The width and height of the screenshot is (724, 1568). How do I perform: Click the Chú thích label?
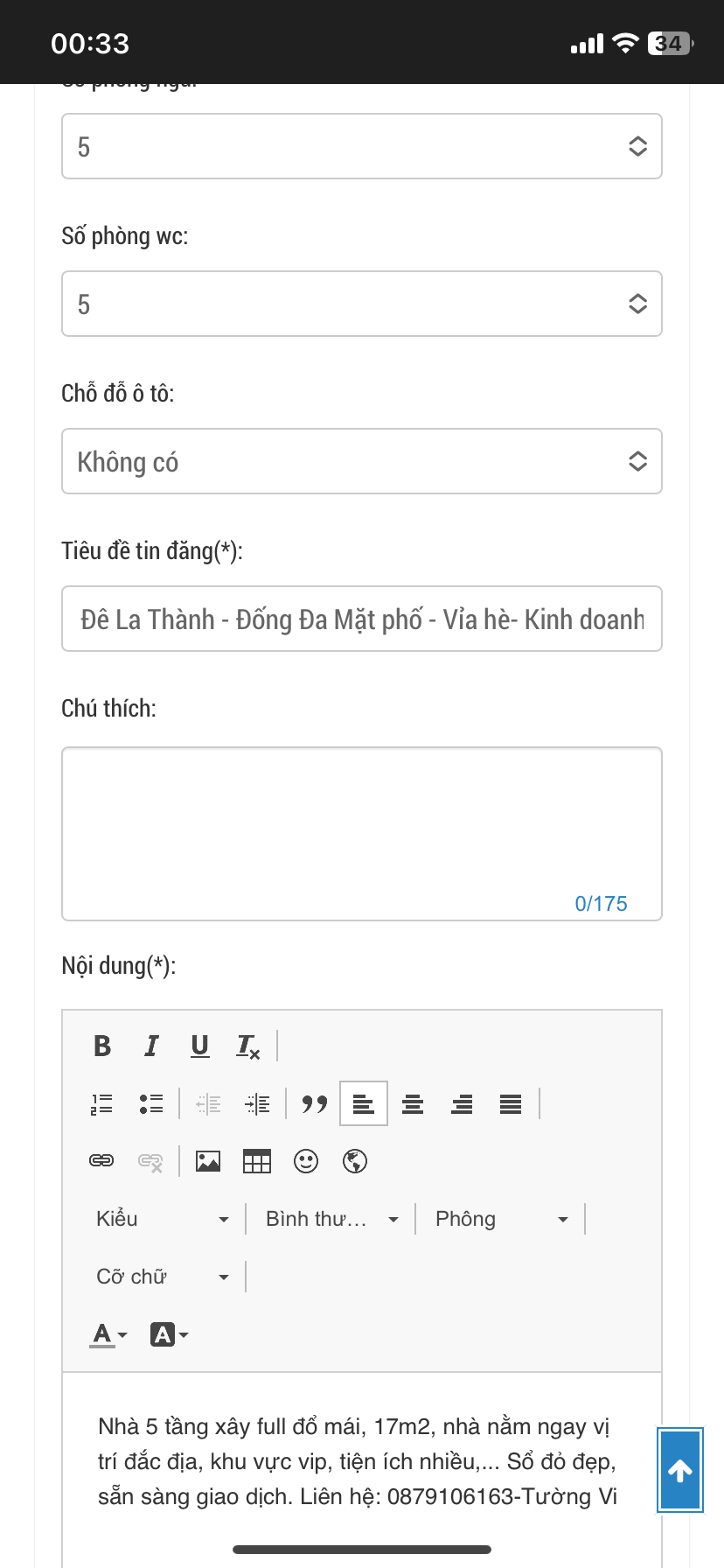click(108, 708)
